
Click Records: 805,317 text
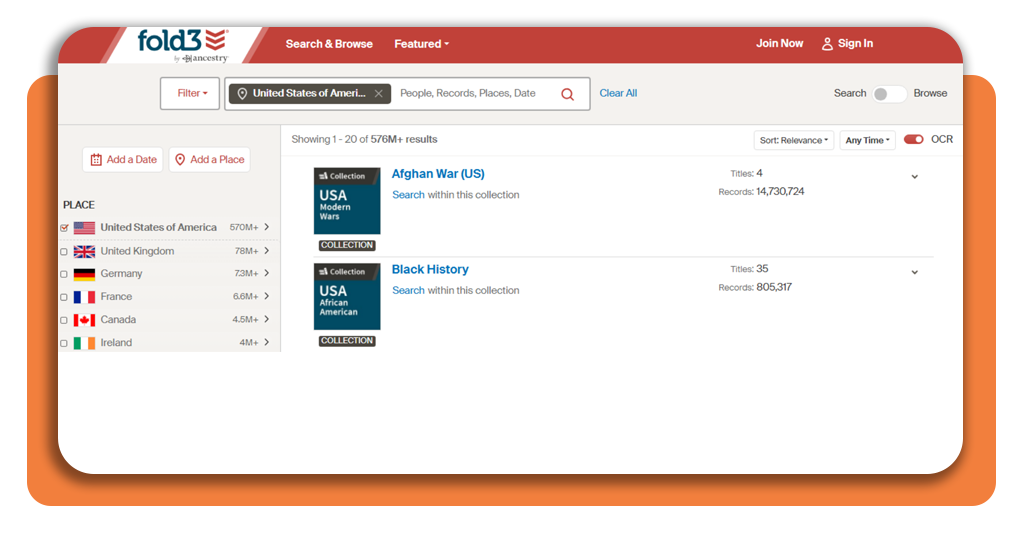(755, 287)
